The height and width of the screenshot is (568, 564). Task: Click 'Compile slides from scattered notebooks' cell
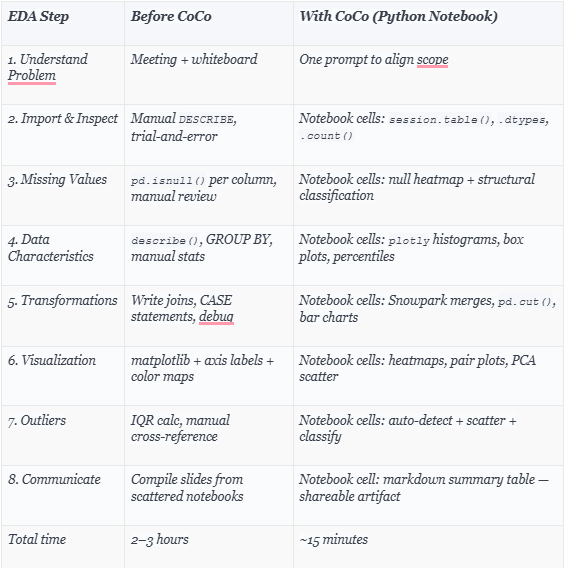(187, 488)
